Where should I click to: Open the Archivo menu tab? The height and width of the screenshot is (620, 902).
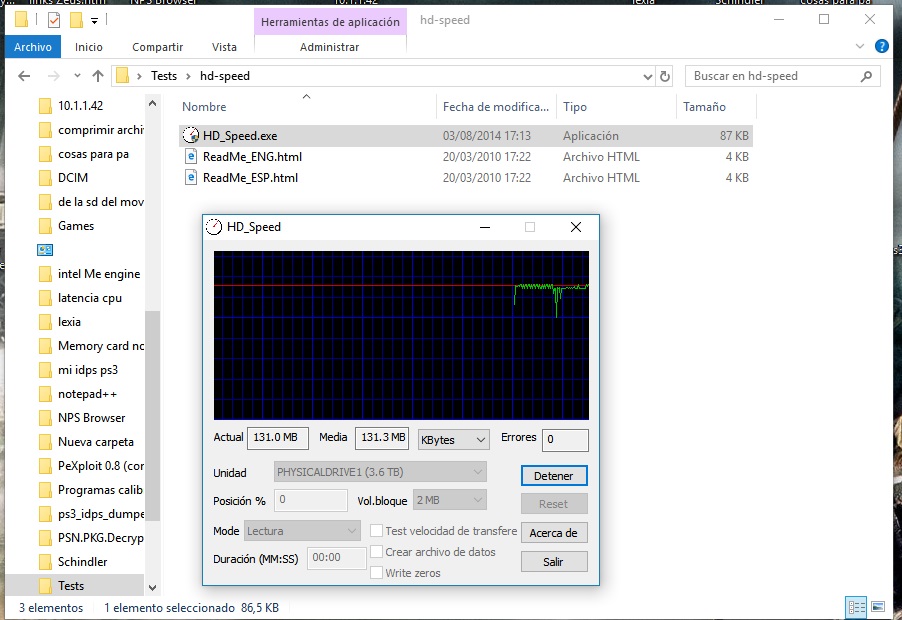[33, 47]
